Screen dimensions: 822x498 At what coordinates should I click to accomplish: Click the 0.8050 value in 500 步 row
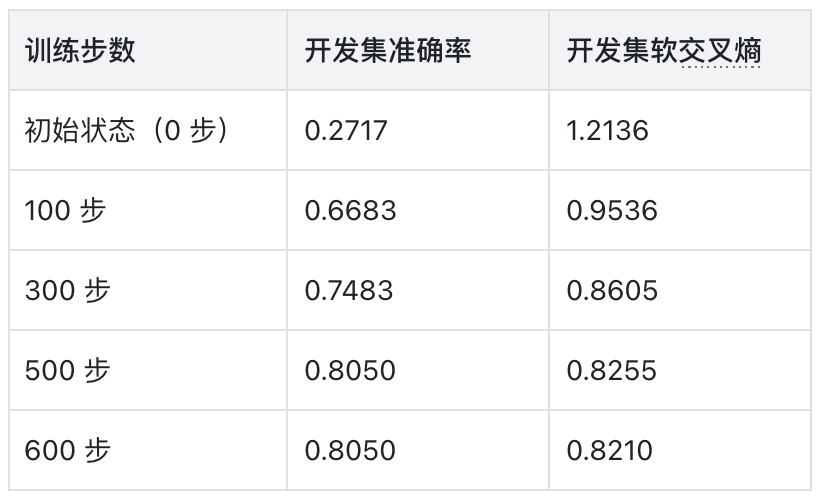pos(350,371)
